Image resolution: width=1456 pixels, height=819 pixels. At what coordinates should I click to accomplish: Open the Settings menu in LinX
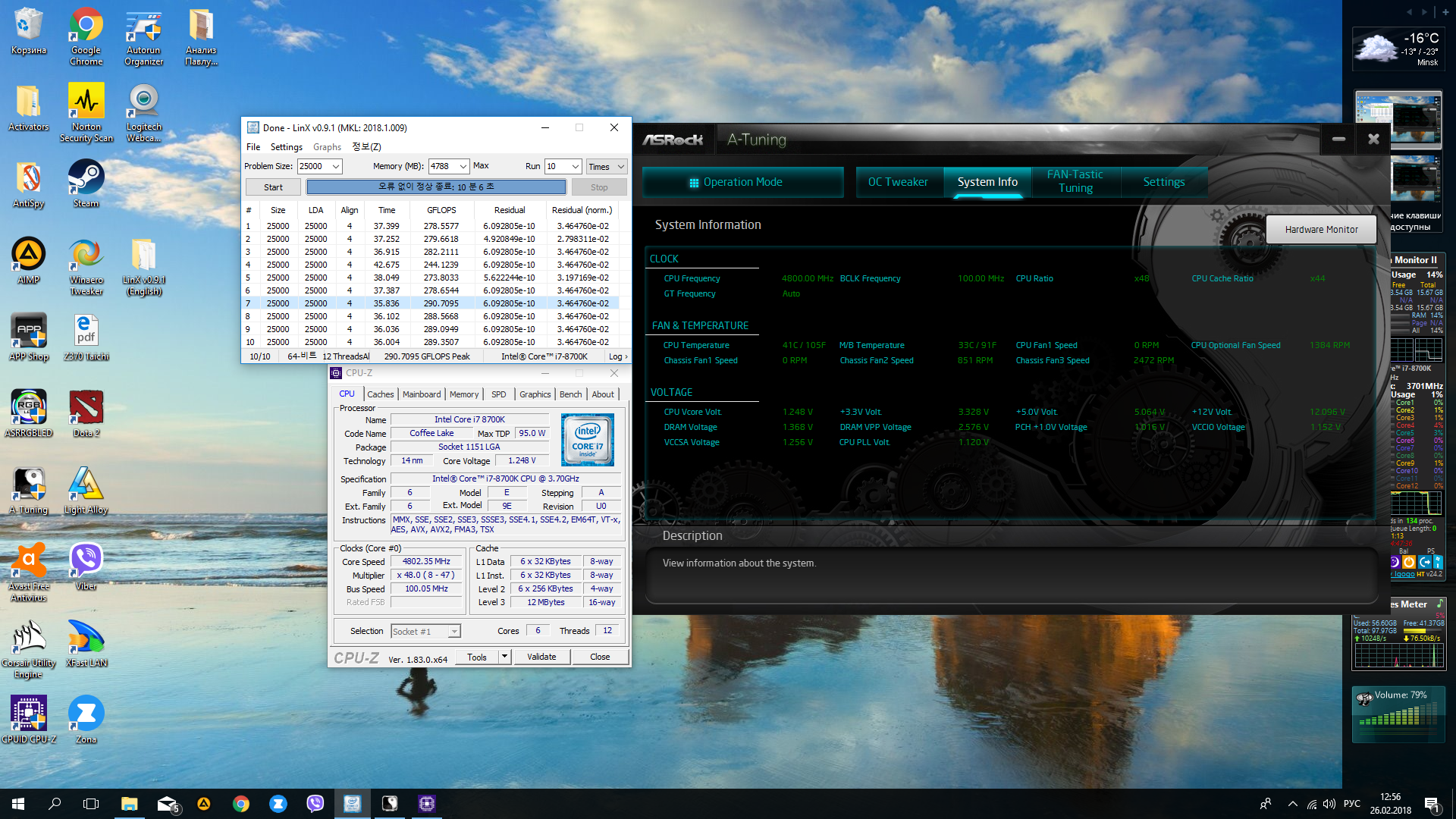286,147
